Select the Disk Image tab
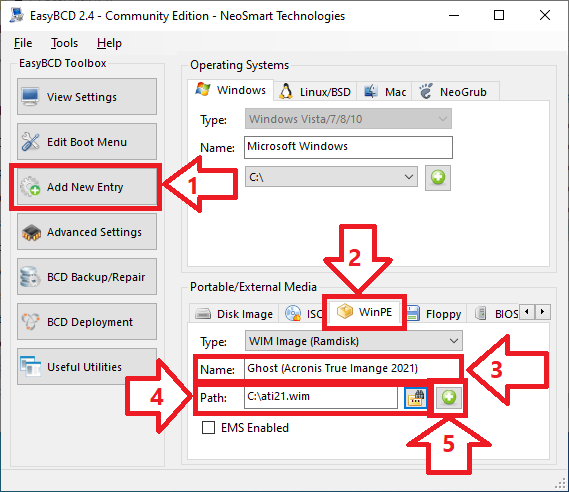 (234, 314)
